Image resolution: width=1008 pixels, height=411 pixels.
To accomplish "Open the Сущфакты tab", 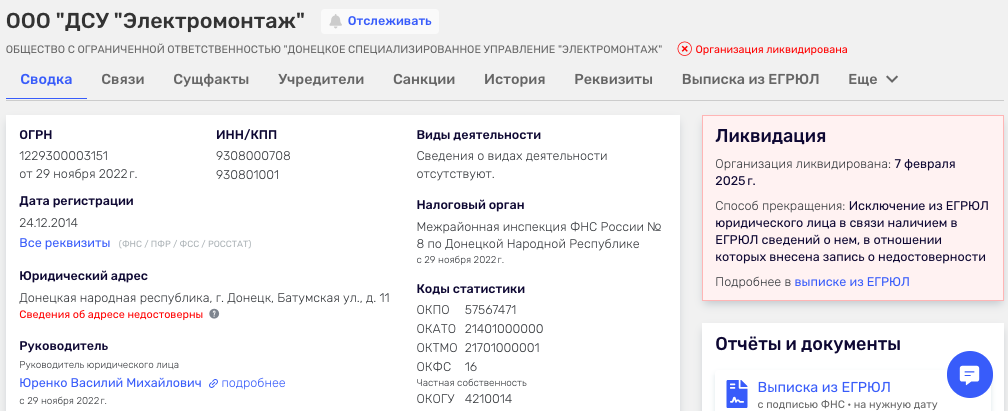I will click(x=211, y=80).
